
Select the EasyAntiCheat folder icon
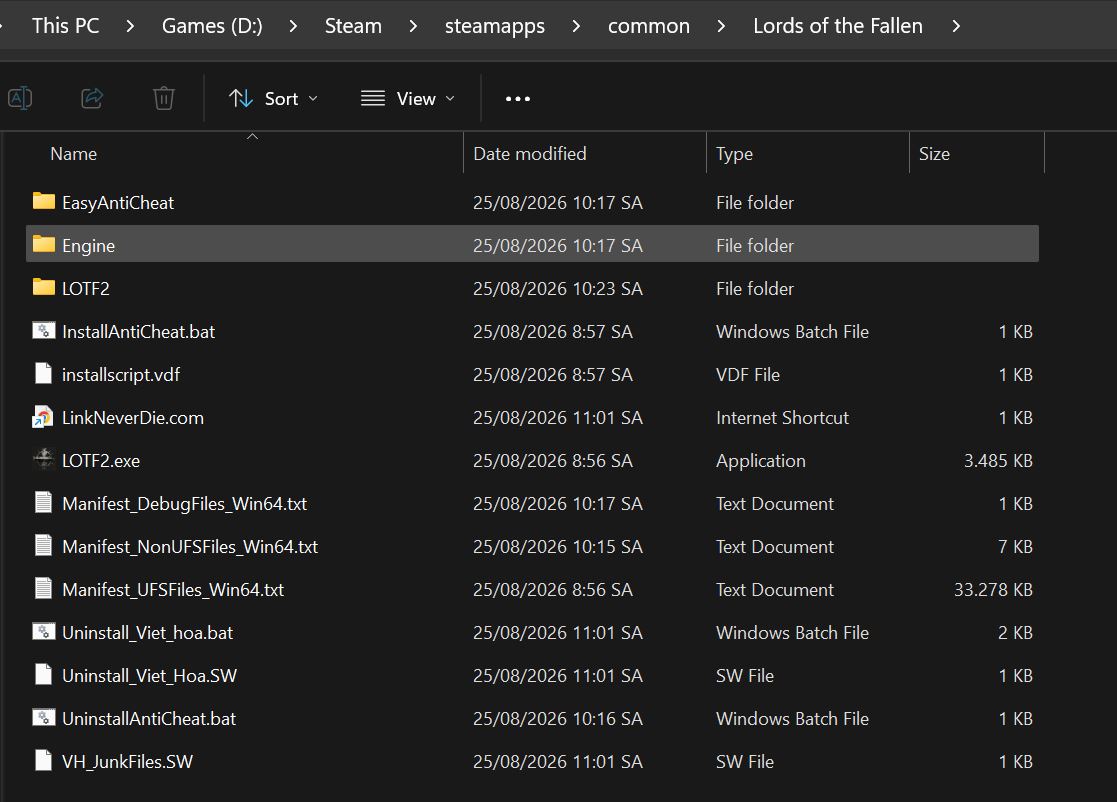click(x=43, y=202)
